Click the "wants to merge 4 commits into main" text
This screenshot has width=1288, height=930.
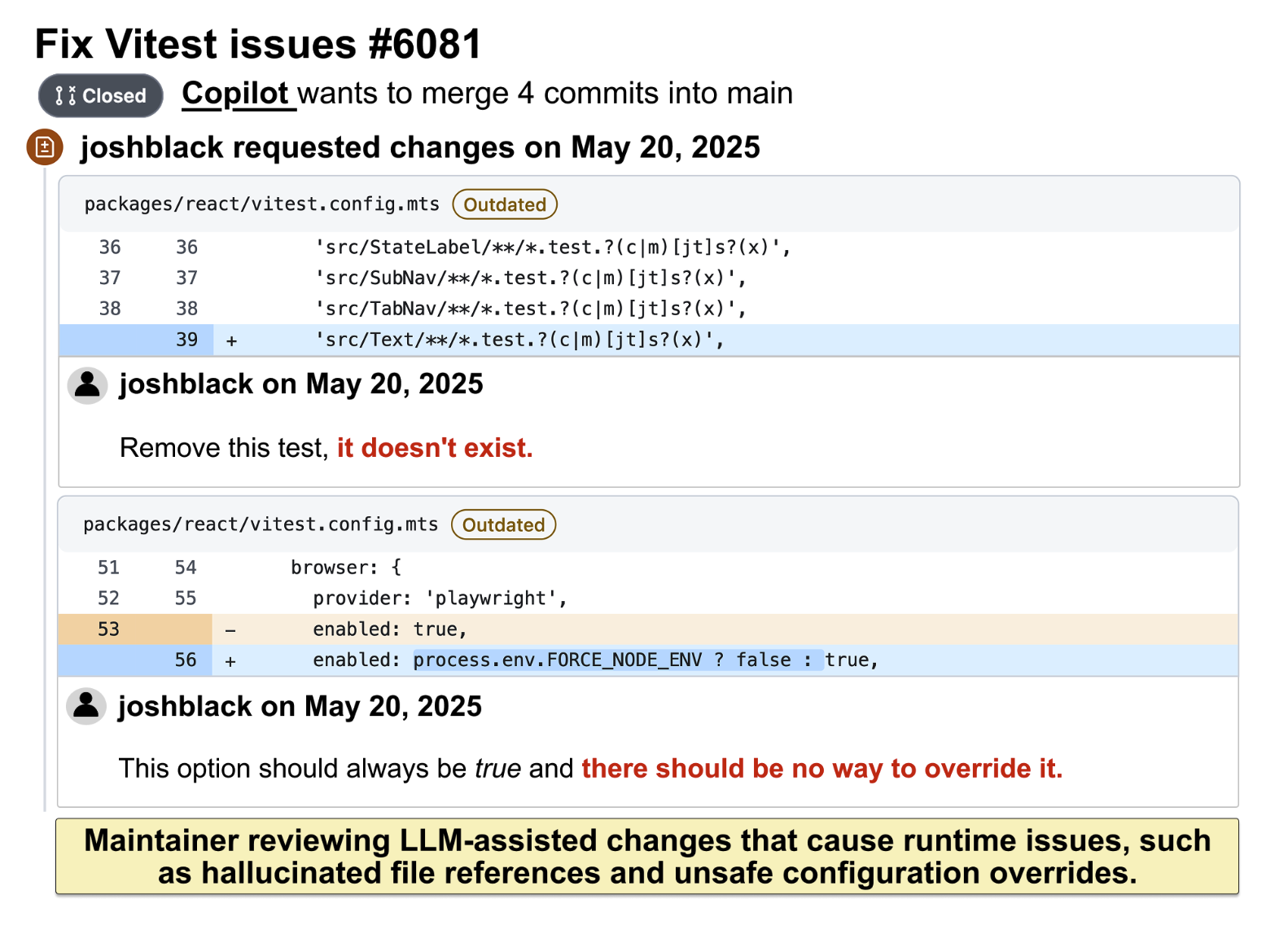[545, 94]
